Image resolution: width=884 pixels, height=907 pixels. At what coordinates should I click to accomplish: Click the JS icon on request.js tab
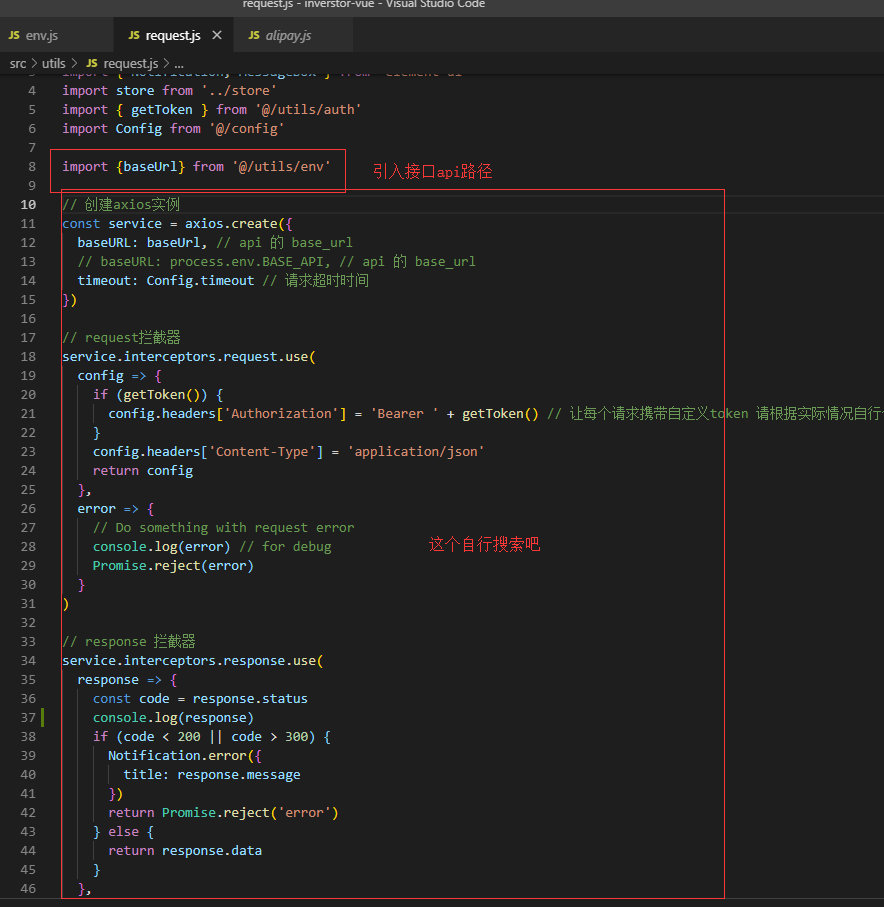134,35
